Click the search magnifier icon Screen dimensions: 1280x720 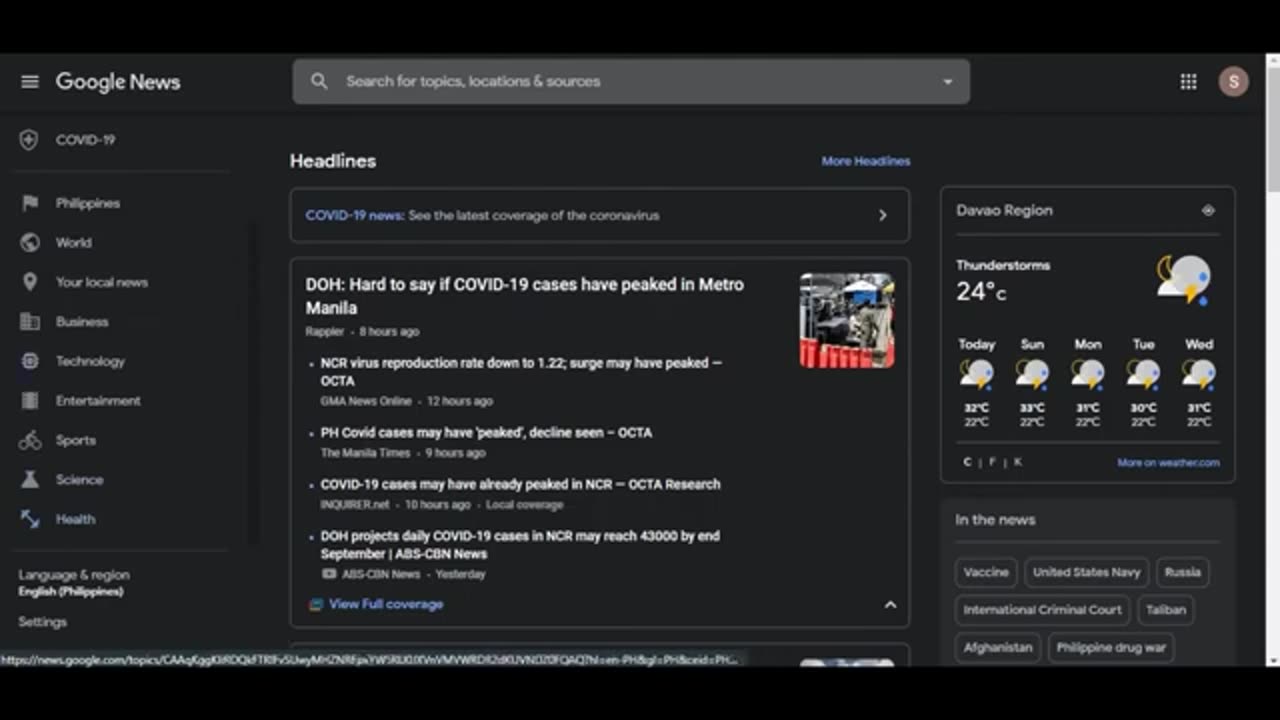319,81
